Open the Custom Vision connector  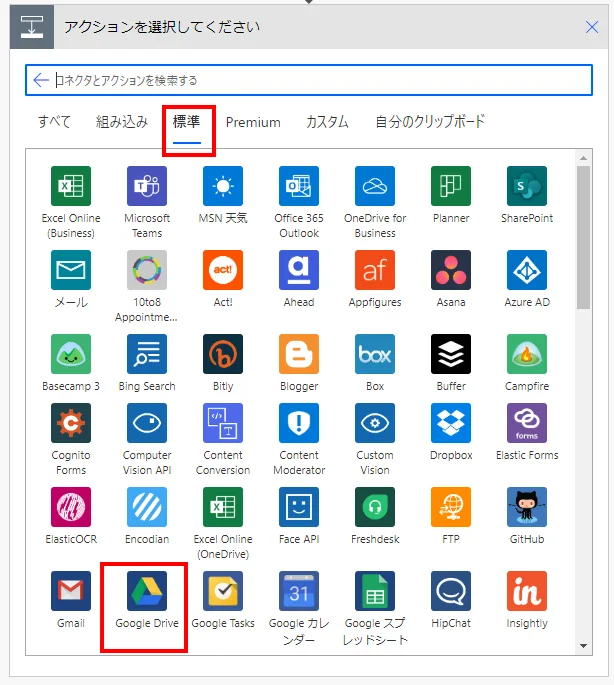click(x=375, y=423)
